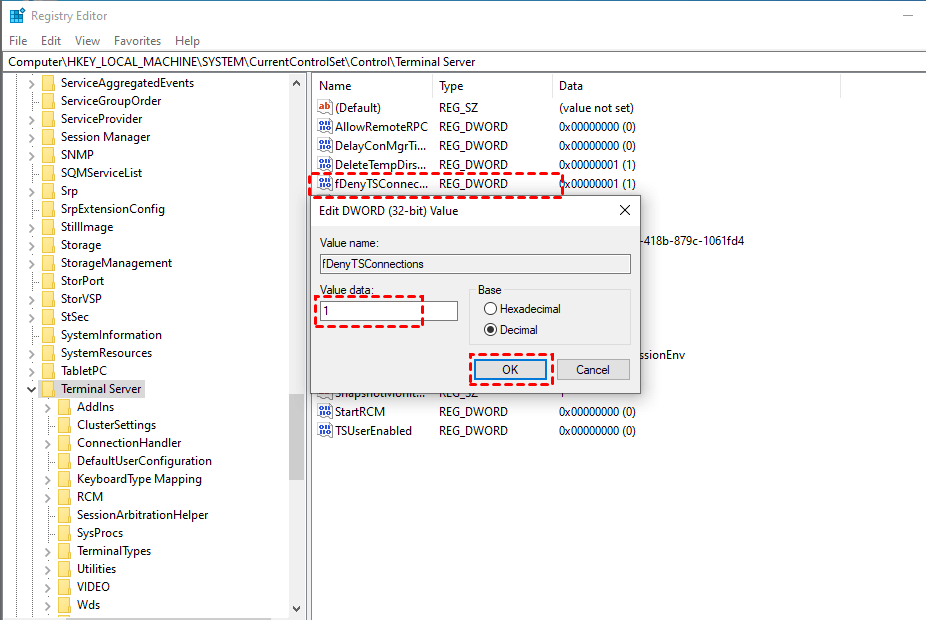
Task: Click the Name column header
Action: click(373, 86)
